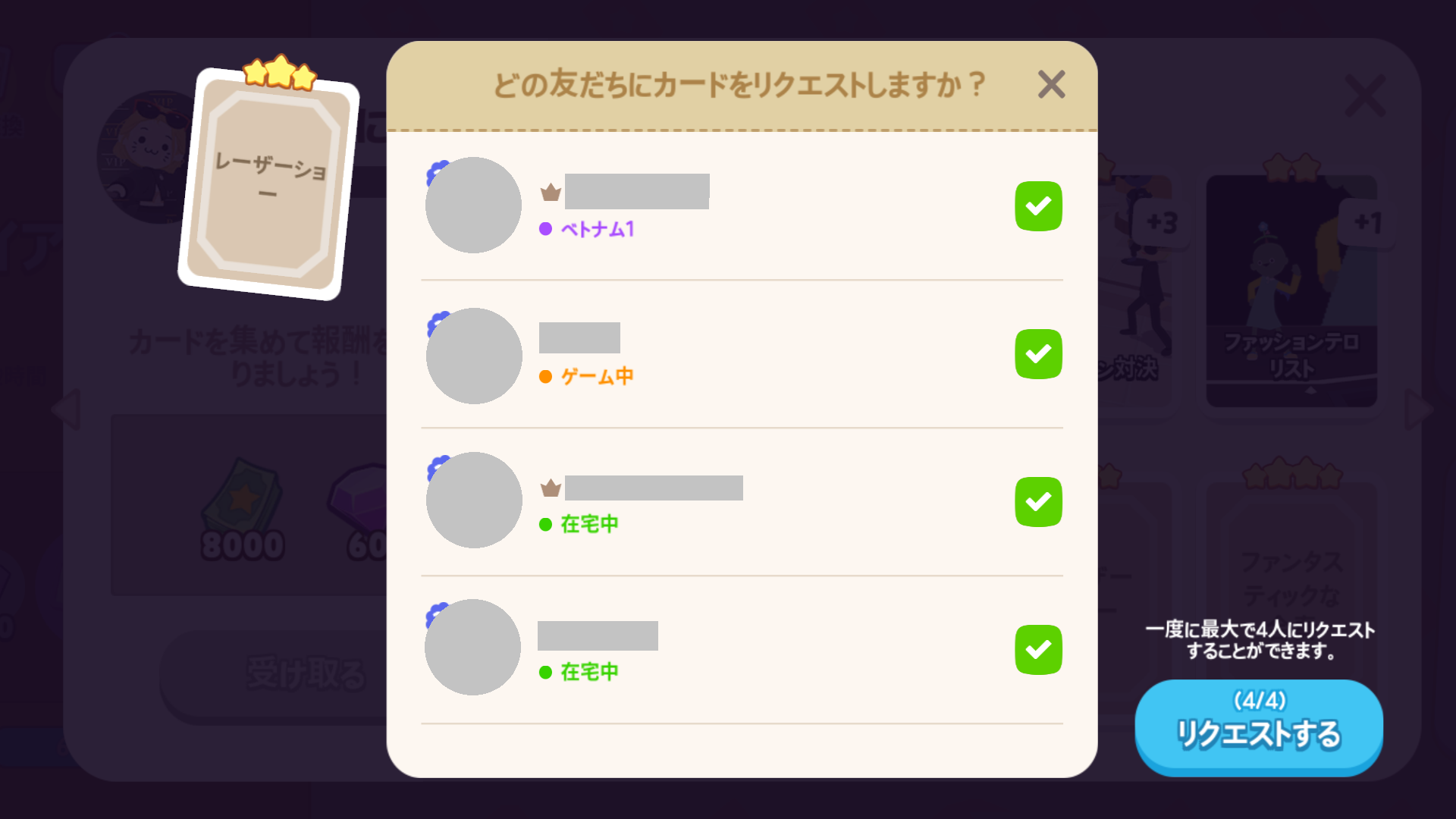The height and width of the screenshot is (819, 1456).
Task: Uncheck the bottom friend's green checkbox
Action: 1038,650
